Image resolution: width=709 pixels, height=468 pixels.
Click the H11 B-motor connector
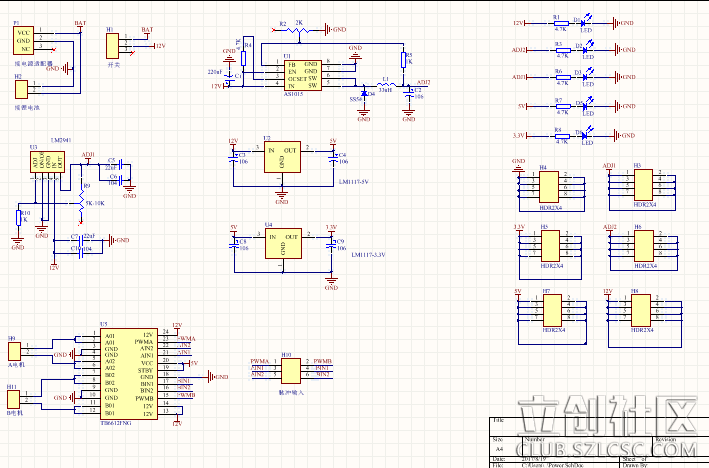click(17, 398)
